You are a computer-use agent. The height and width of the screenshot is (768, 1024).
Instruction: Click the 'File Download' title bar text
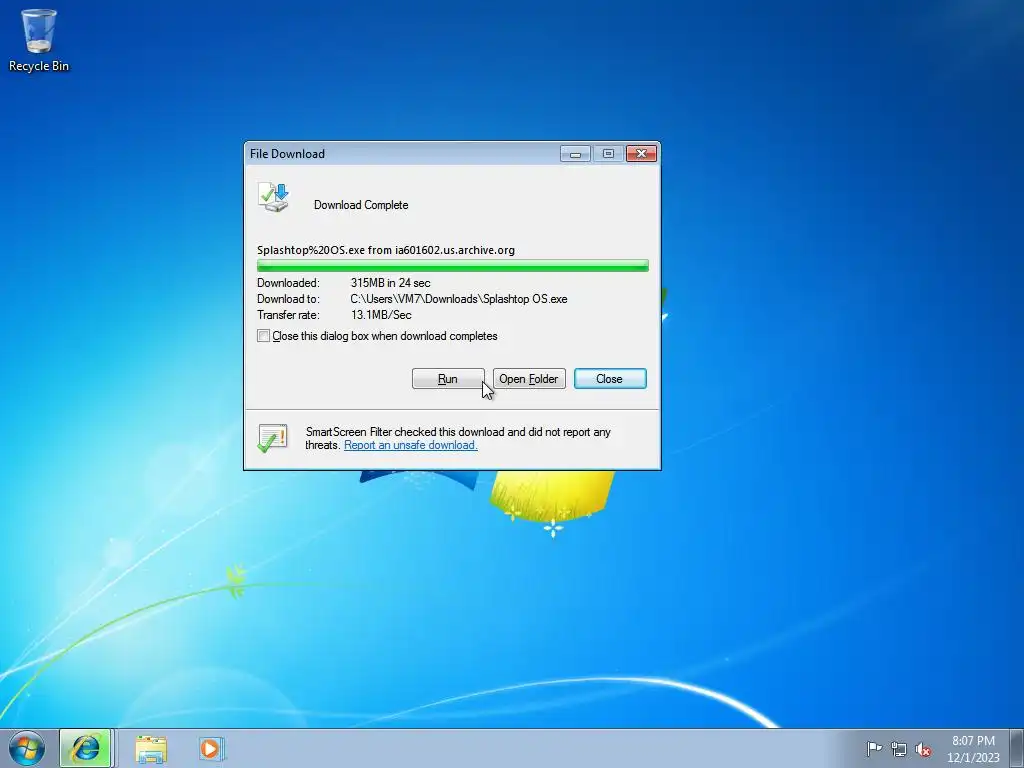(x=287, y=154)
